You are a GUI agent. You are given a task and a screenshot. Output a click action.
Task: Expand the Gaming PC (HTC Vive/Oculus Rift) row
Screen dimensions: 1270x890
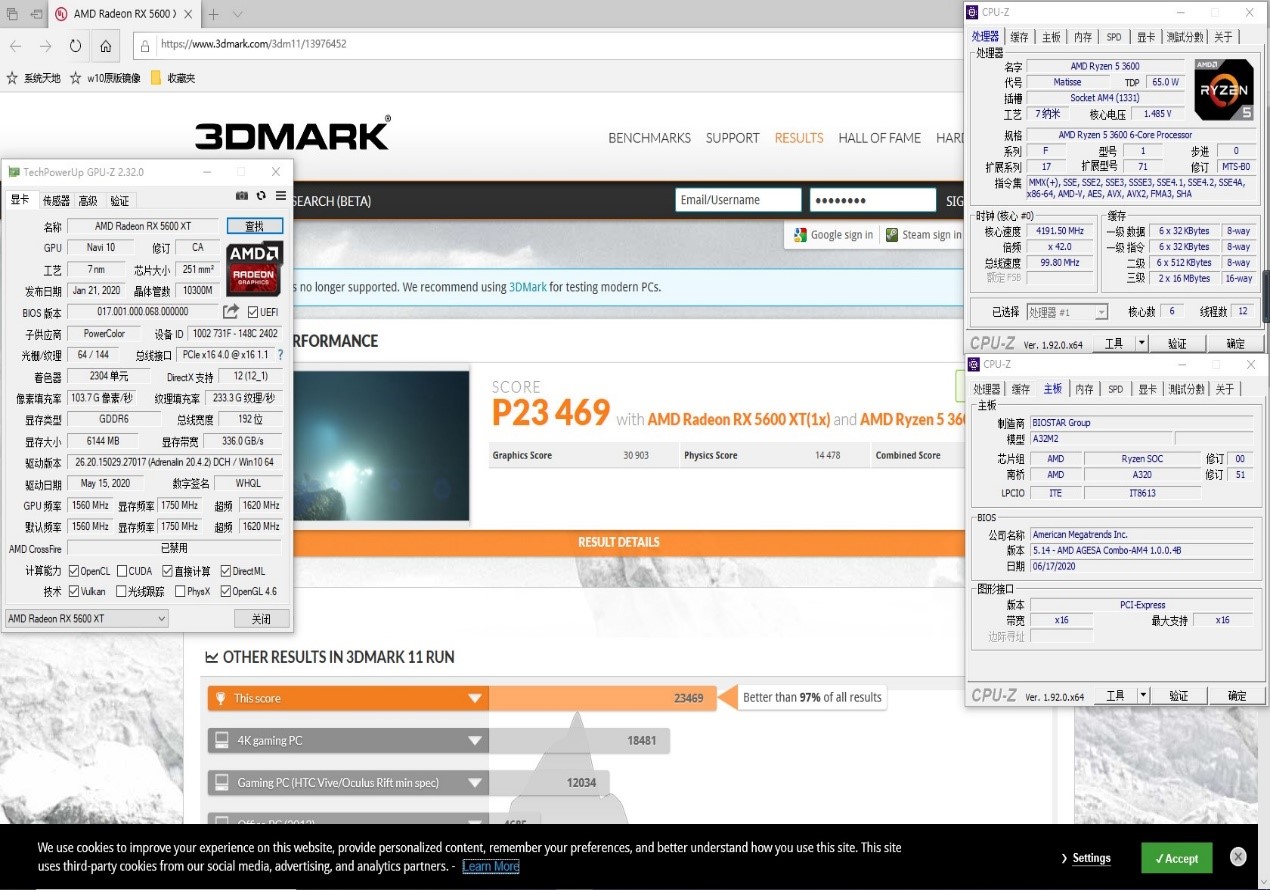coord(475,783)
